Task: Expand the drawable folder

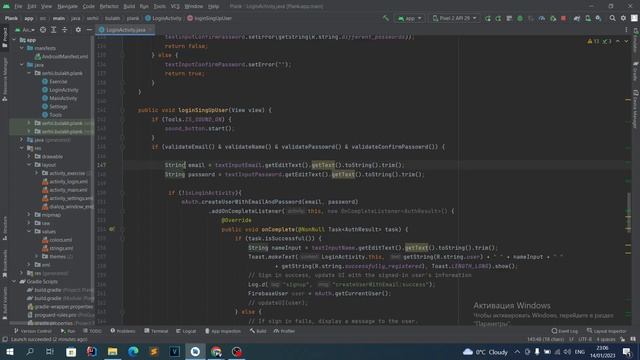Action: pyautogui.click(x=29, y=156)
